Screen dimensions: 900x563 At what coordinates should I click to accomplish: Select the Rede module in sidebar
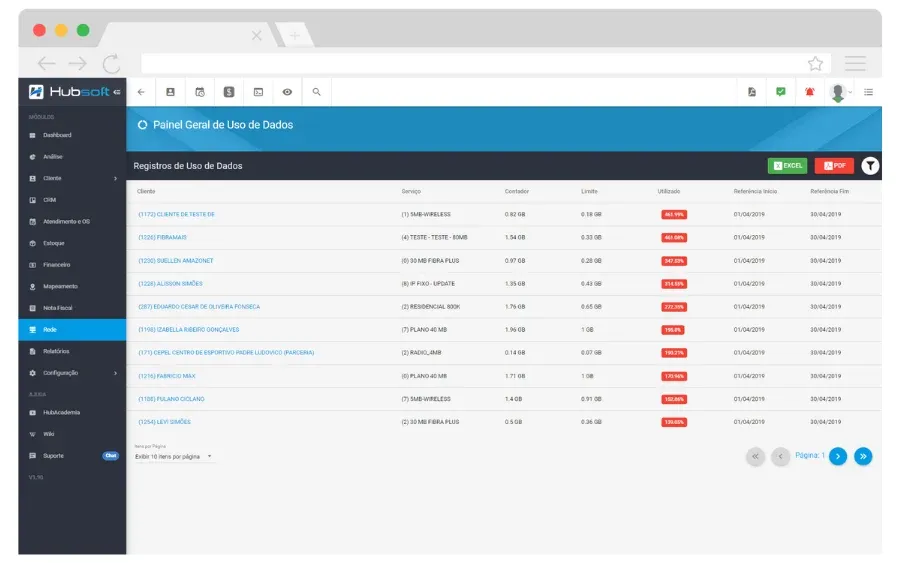click(x=72, y=330)
